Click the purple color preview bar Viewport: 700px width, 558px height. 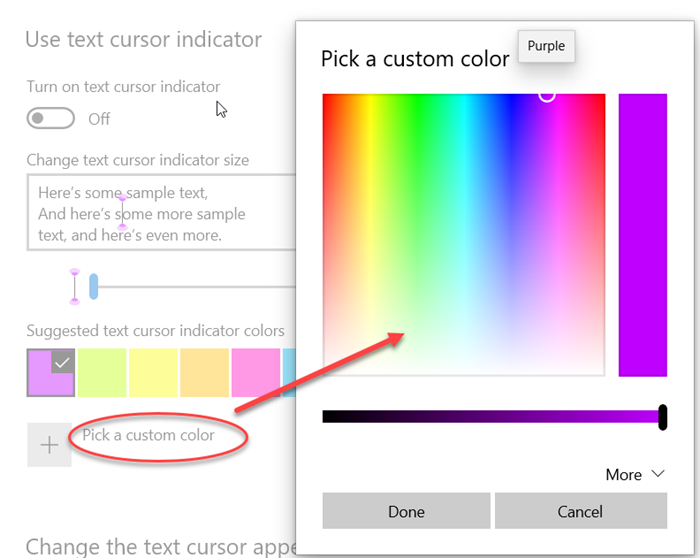click(642, 235)
